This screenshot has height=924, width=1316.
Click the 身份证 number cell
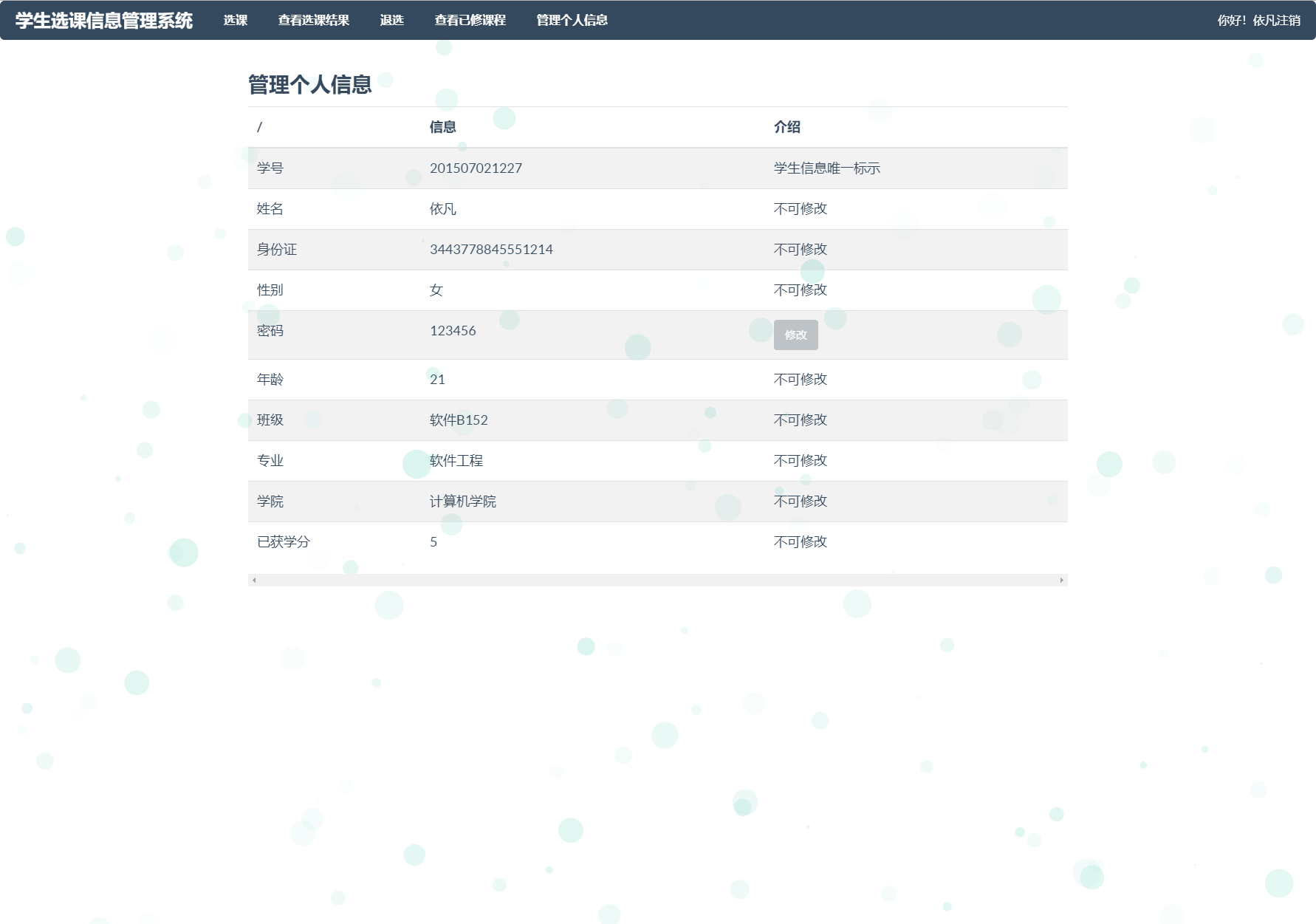[491, 249]
